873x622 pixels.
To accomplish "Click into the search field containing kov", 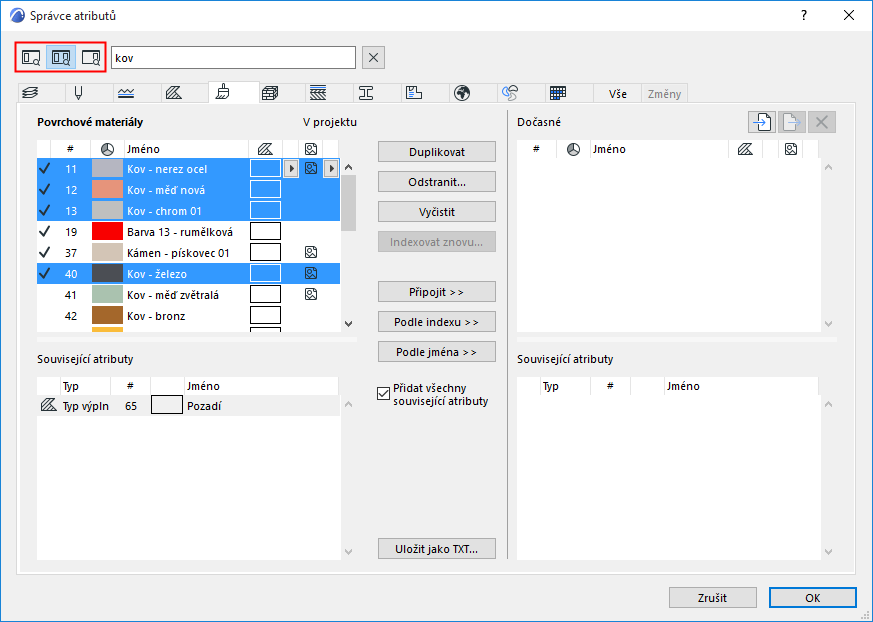I will point(233,58).
